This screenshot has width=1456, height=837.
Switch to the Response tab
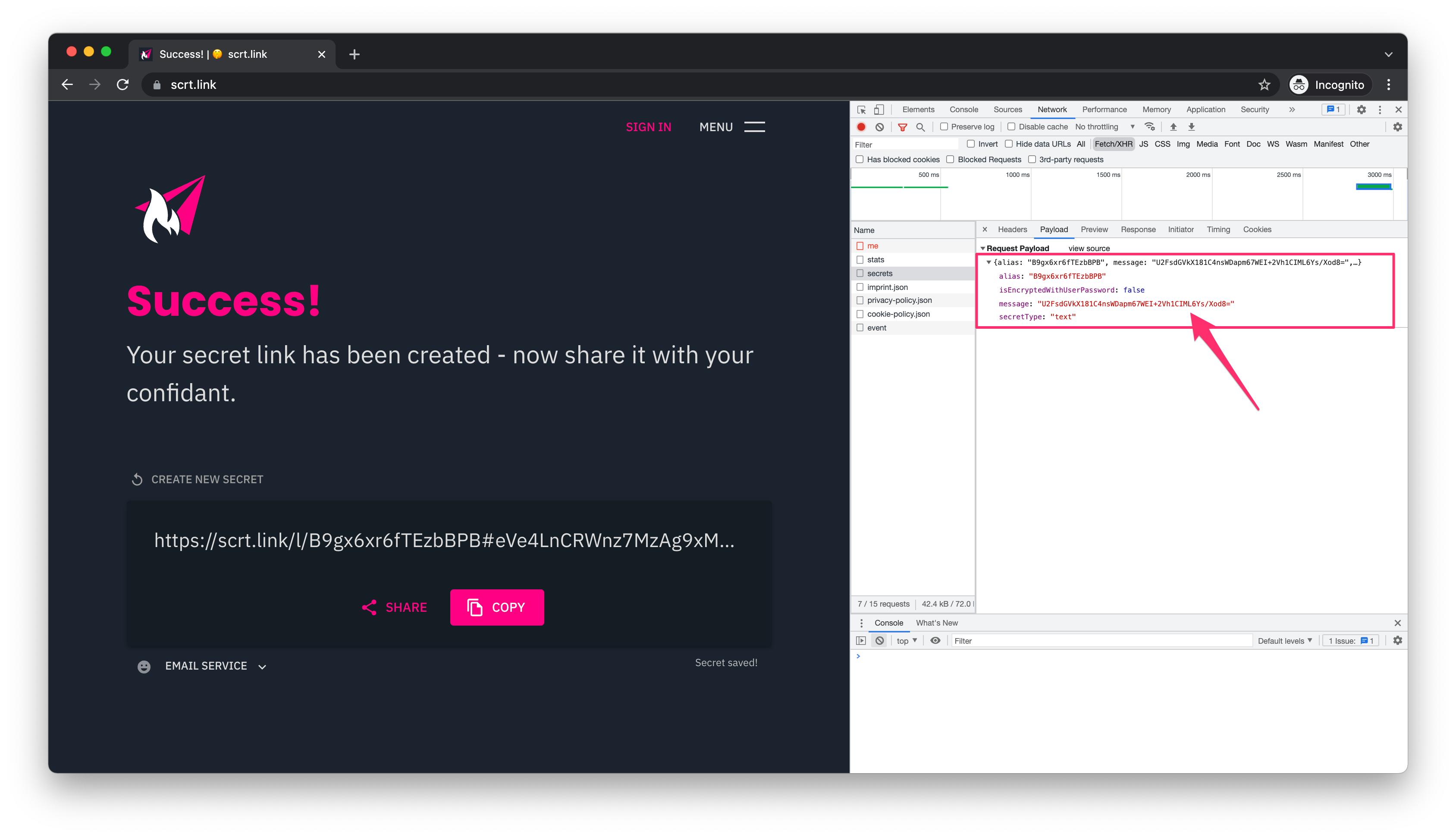tap(1138, 230)
